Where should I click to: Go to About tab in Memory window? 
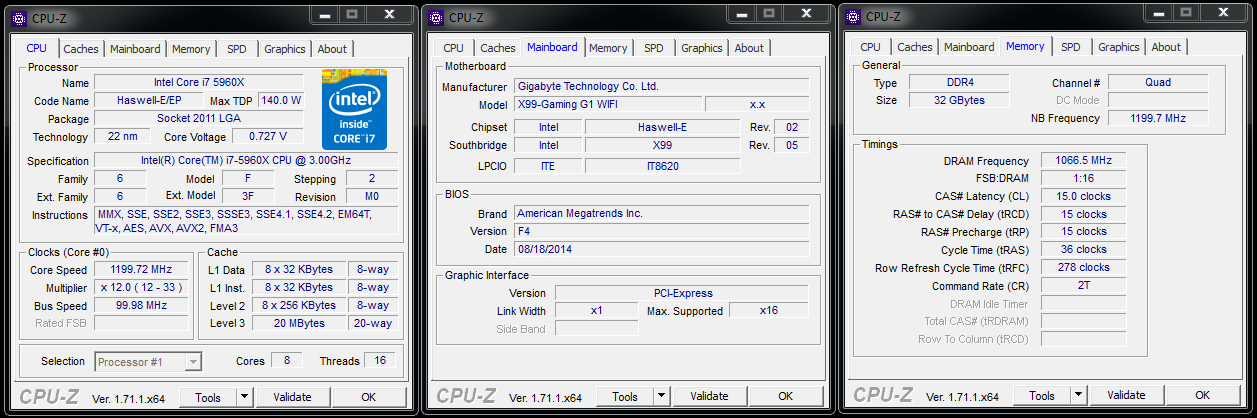[1166, 47]
